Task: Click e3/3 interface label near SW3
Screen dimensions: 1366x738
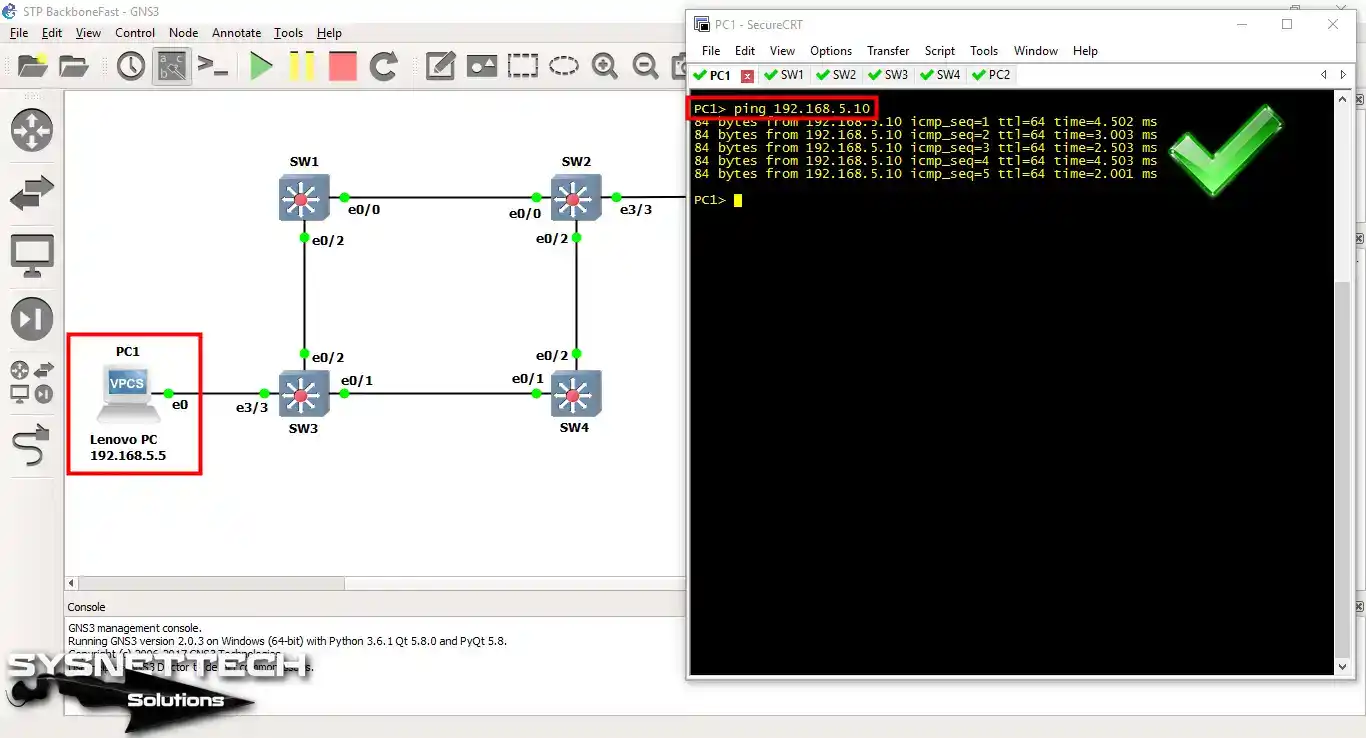Action: coord(252,407)
